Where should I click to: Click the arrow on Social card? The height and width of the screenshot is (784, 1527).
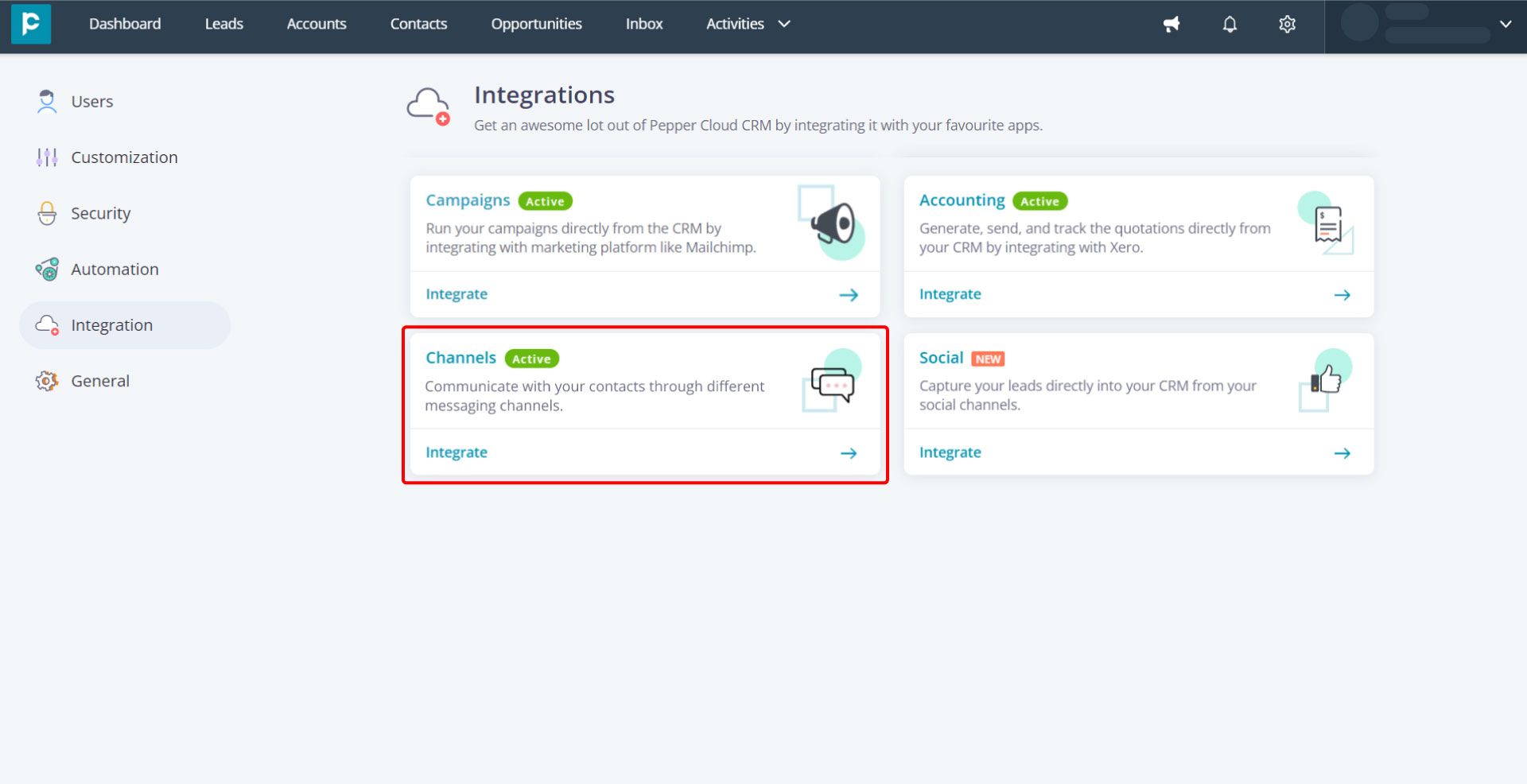coord(1342,453)
